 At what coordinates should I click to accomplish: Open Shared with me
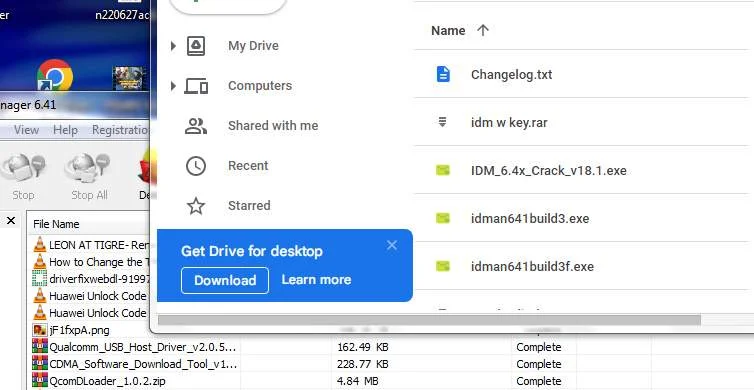coord(273,126)
